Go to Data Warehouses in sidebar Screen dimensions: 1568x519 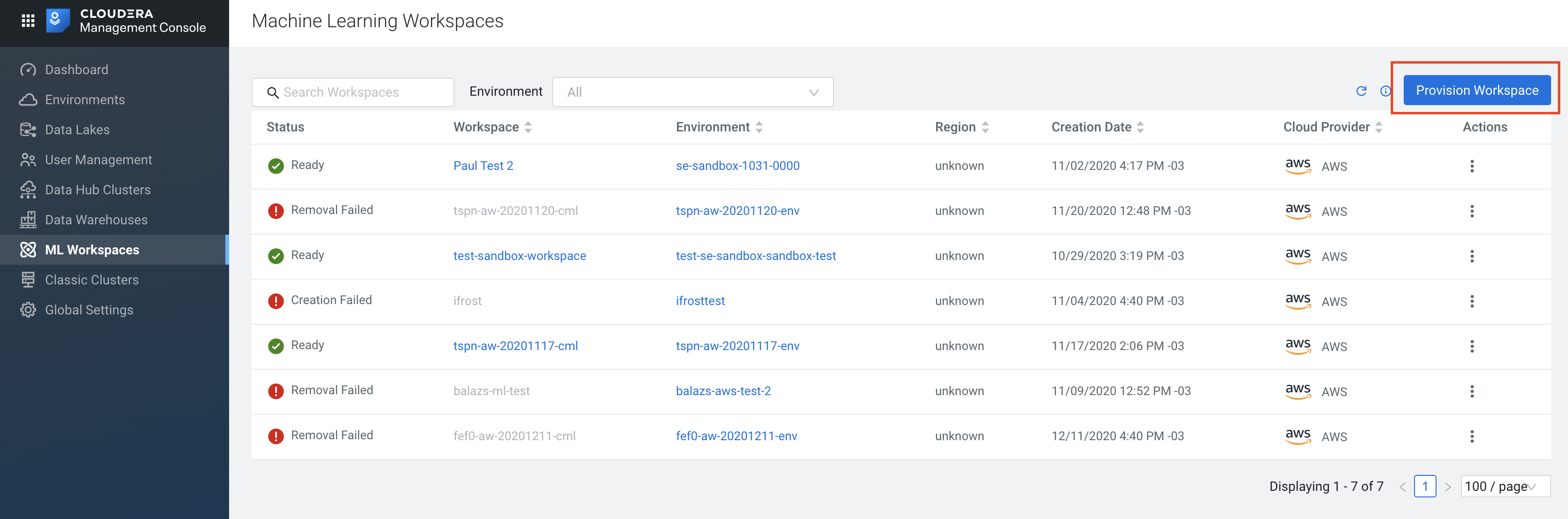(x=96, y=220)
